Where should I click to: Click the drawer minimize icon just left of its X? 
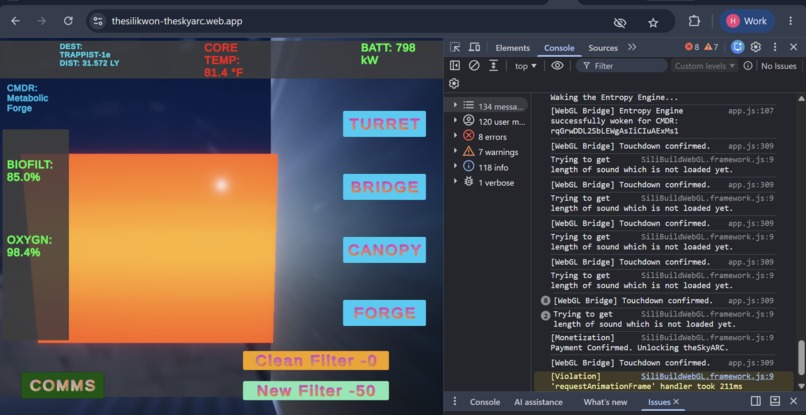(775, 401)
